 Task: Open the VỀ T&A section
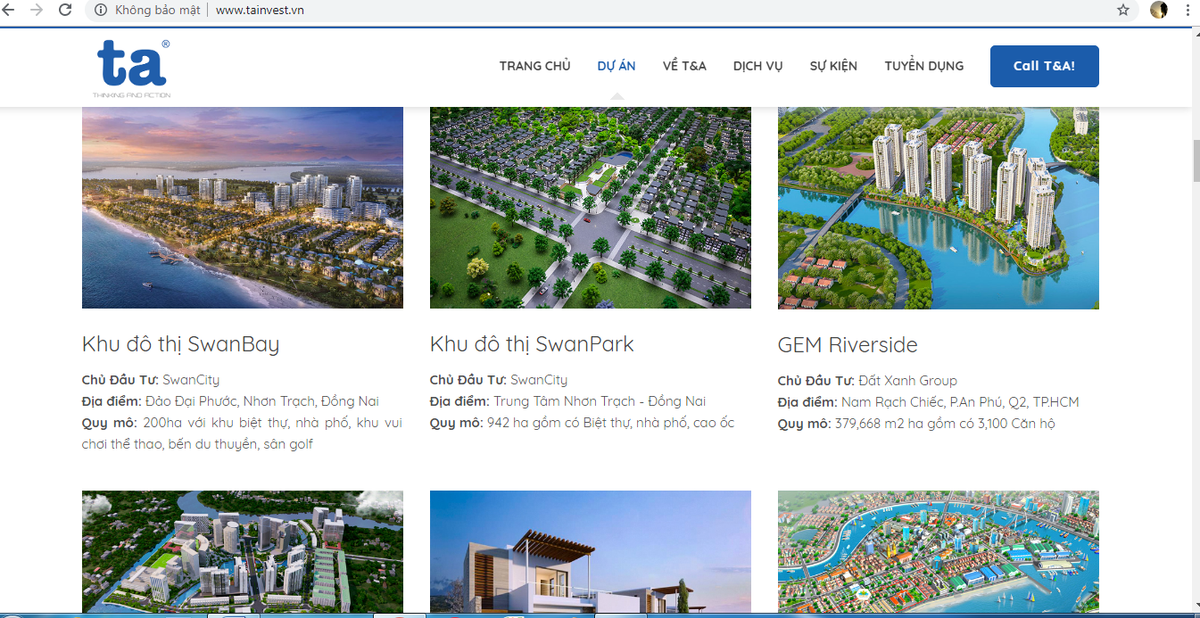point(684,65)
